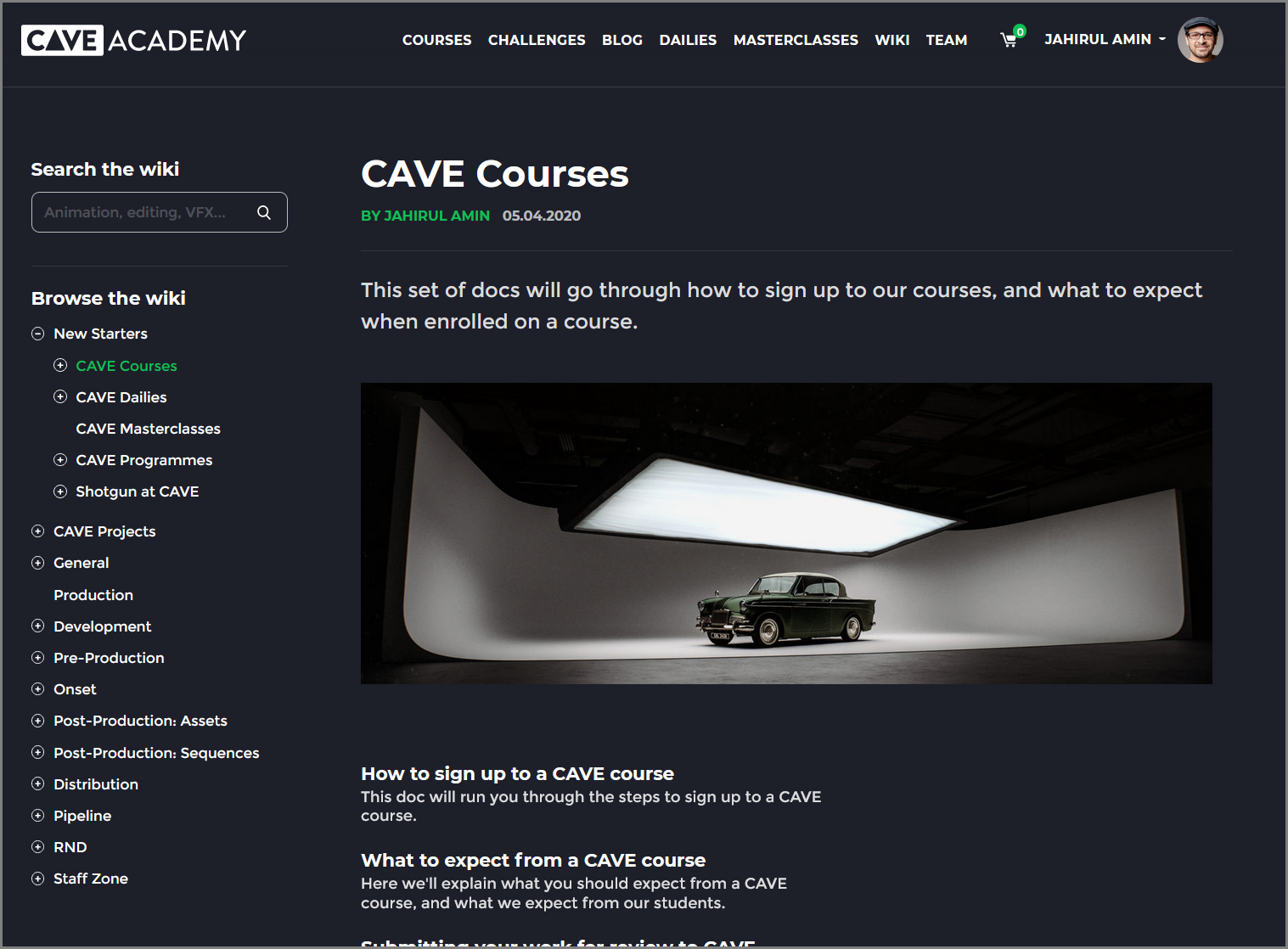
Task: Open the Challenges menu item
Action: pyautogui.click(x=537, y=40)
